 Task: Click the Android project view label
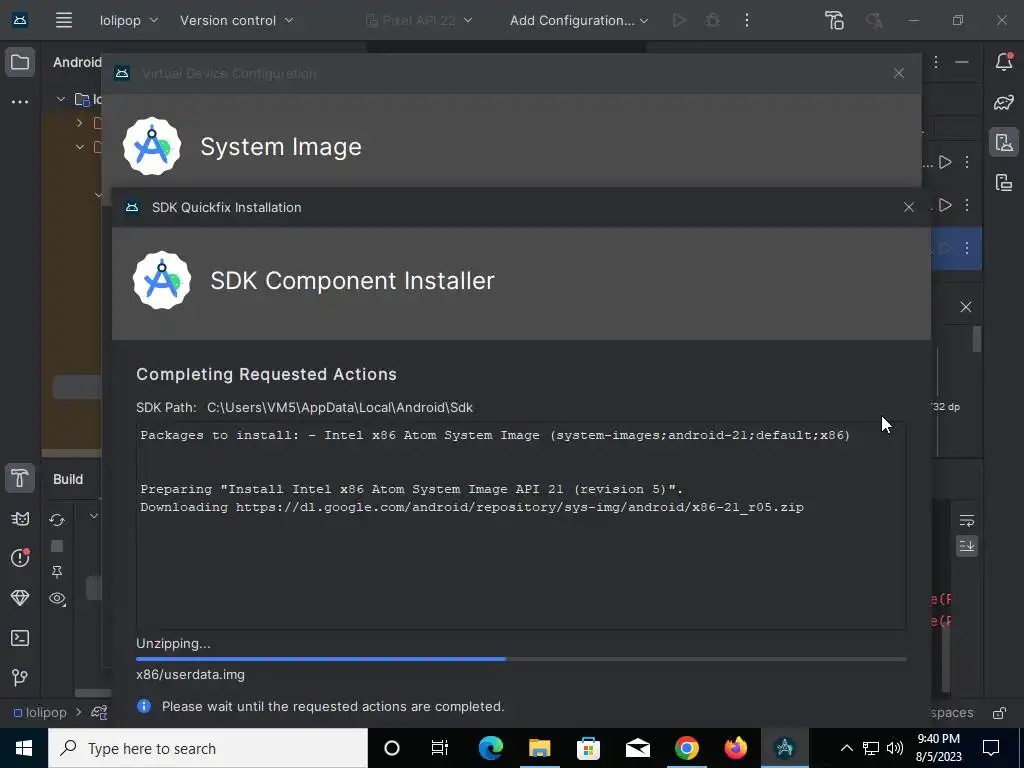[x=77, y=62]
